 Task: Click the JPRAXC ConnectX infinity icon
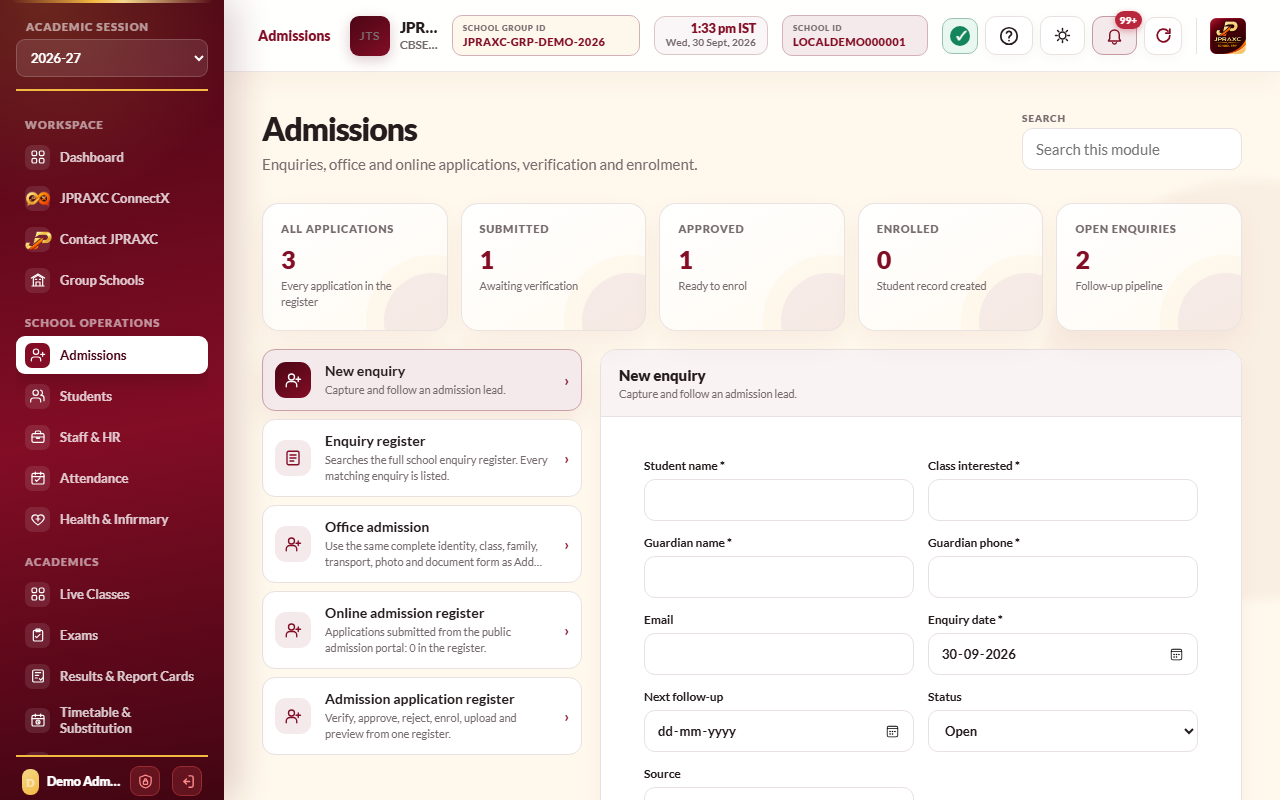(37, 198)
